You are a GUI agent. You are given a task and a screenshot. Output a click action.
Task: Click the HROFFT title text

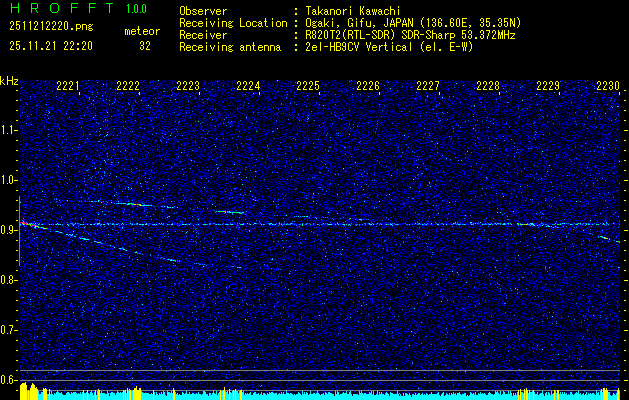(x=55, y=9)
